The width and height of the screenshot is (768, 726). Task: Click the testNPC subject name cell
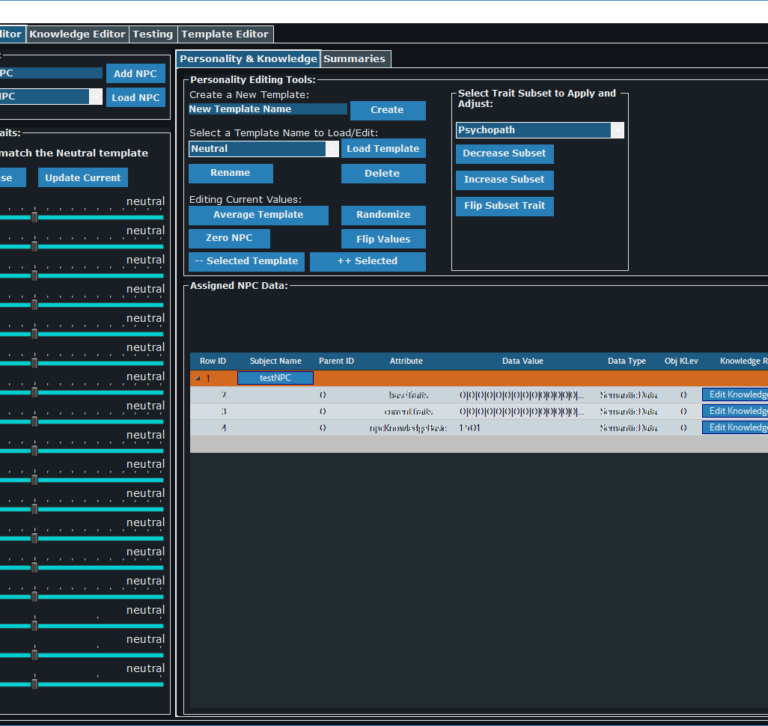pos(275,378)
